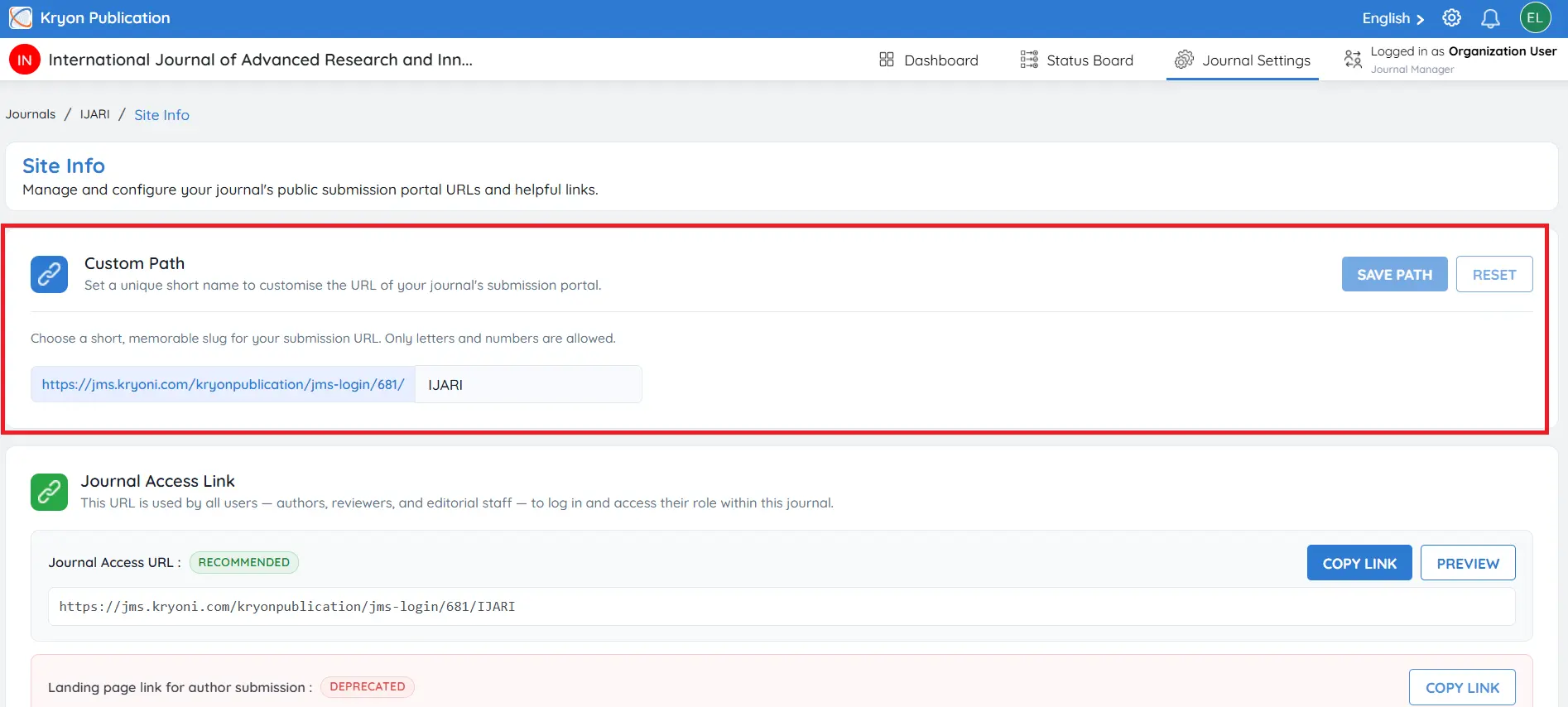Click the blue Custom Path link icon
Image resolution: width=1568 pixels, height=707 pixels.
pyautogui.click(x=50, y=274)
